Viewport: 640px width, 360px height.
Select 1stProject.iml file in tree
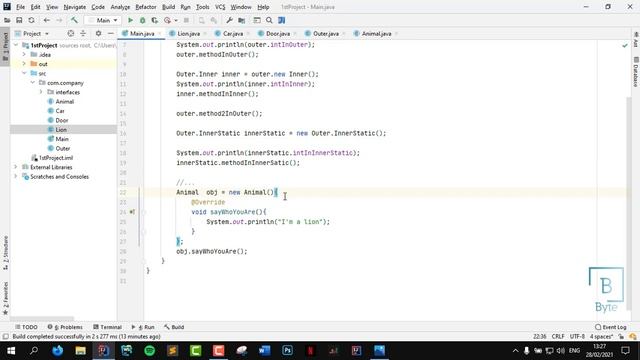pos(56,158)
